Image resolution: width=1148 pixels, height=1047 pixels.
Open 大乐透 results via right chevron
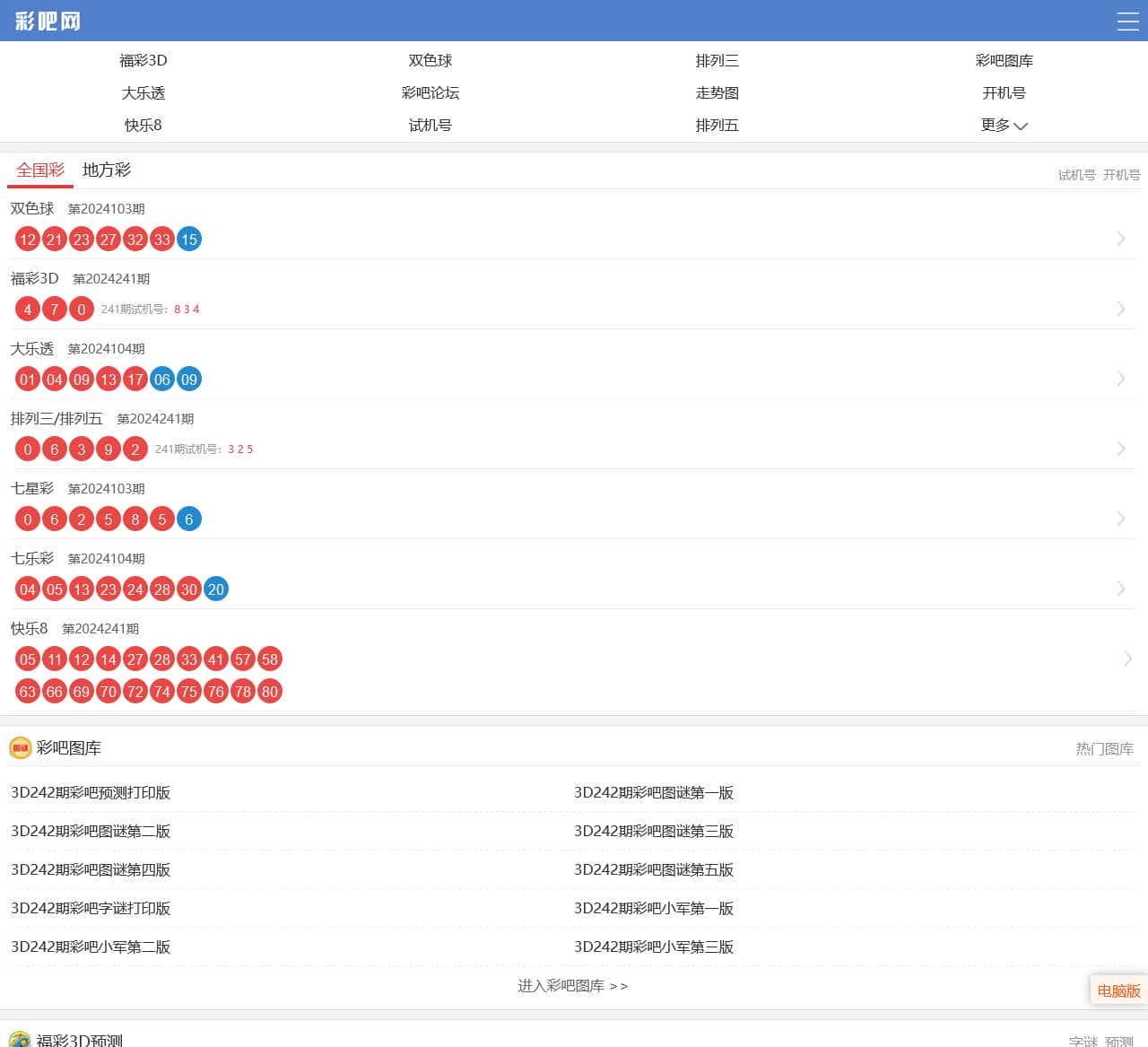click(x=1121, y=379)
